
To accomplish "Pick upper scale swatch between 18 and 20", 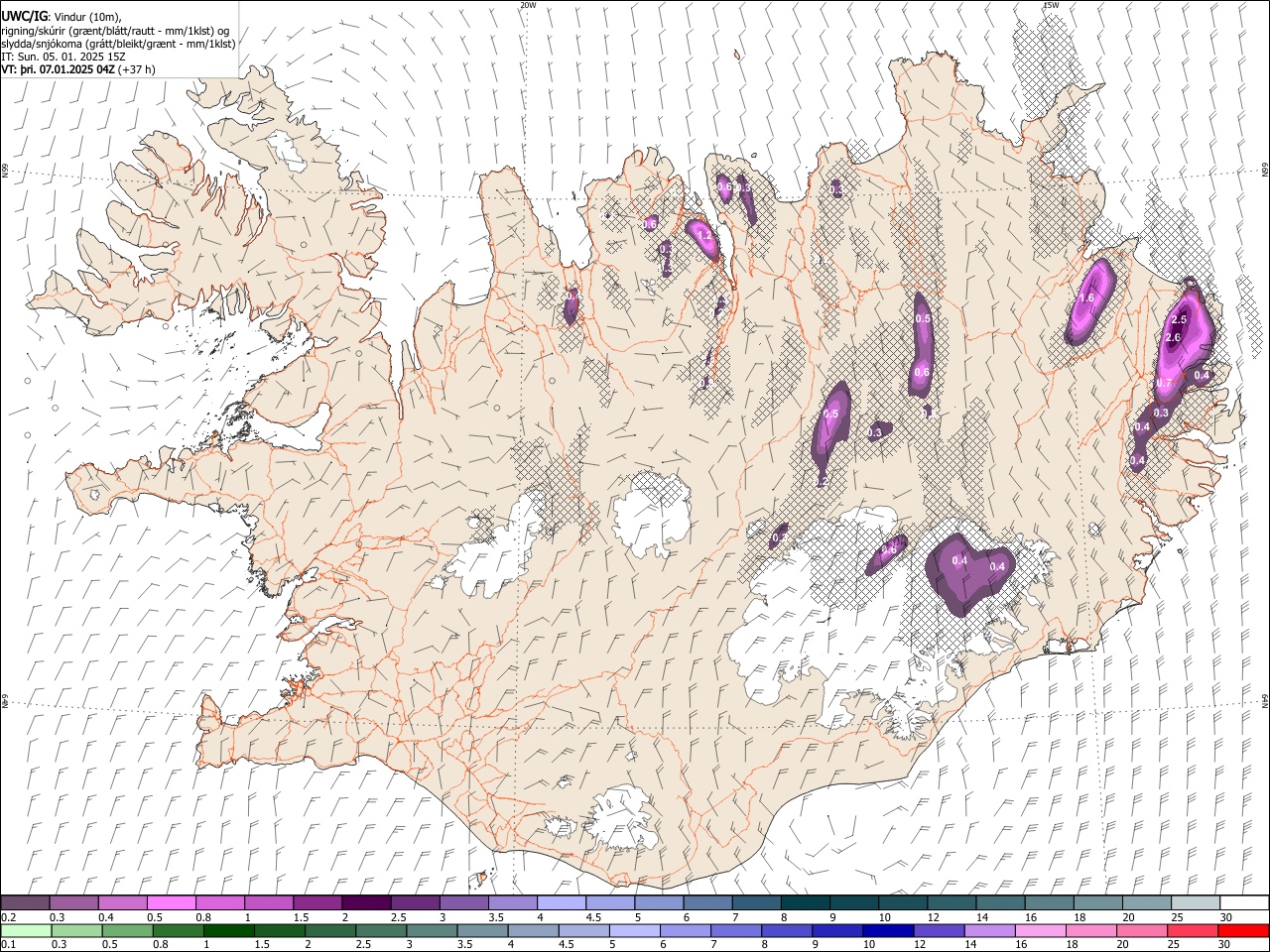I will [1097, 903].
